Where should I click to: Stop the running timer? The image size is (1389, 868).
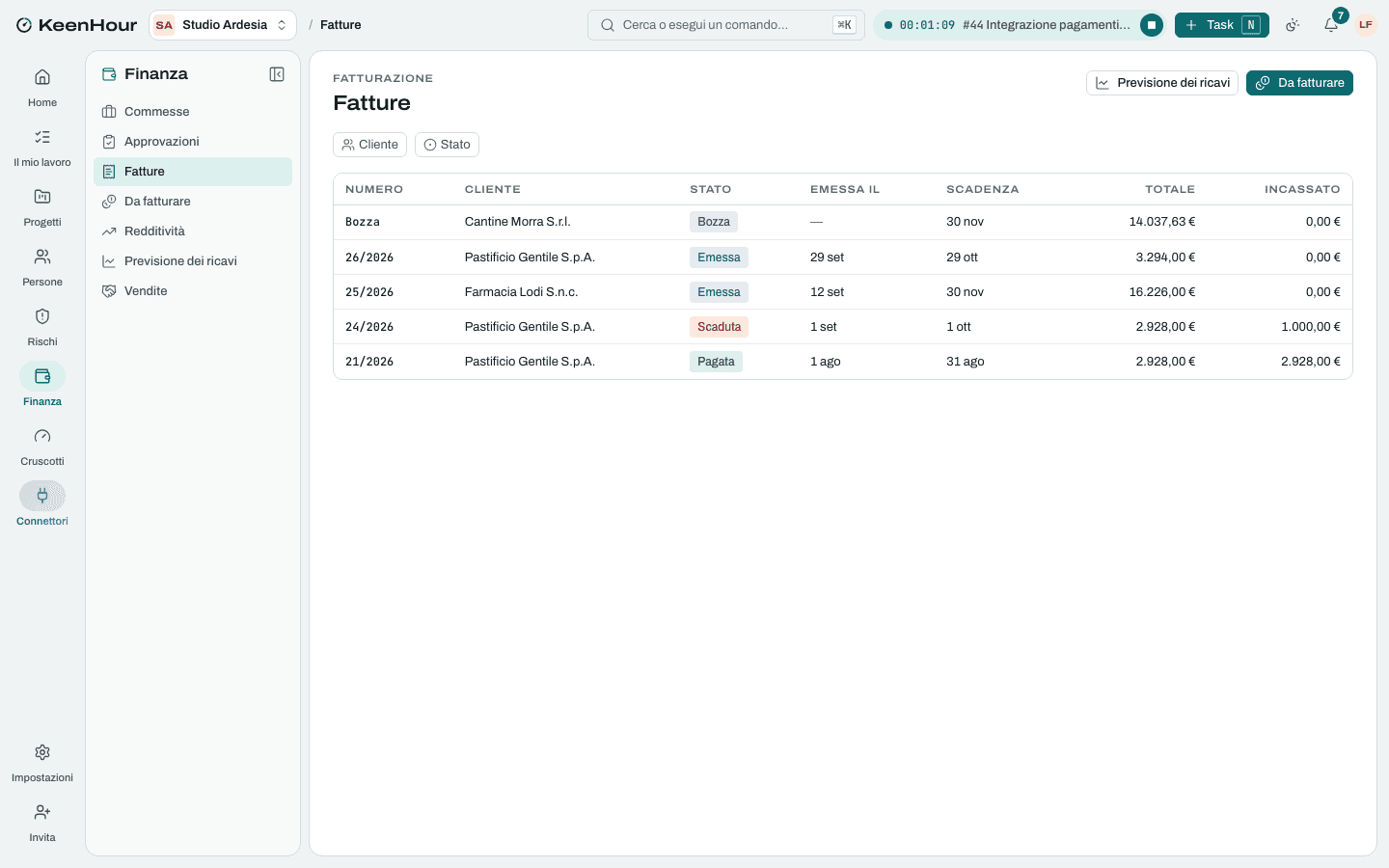[1151, 25]
